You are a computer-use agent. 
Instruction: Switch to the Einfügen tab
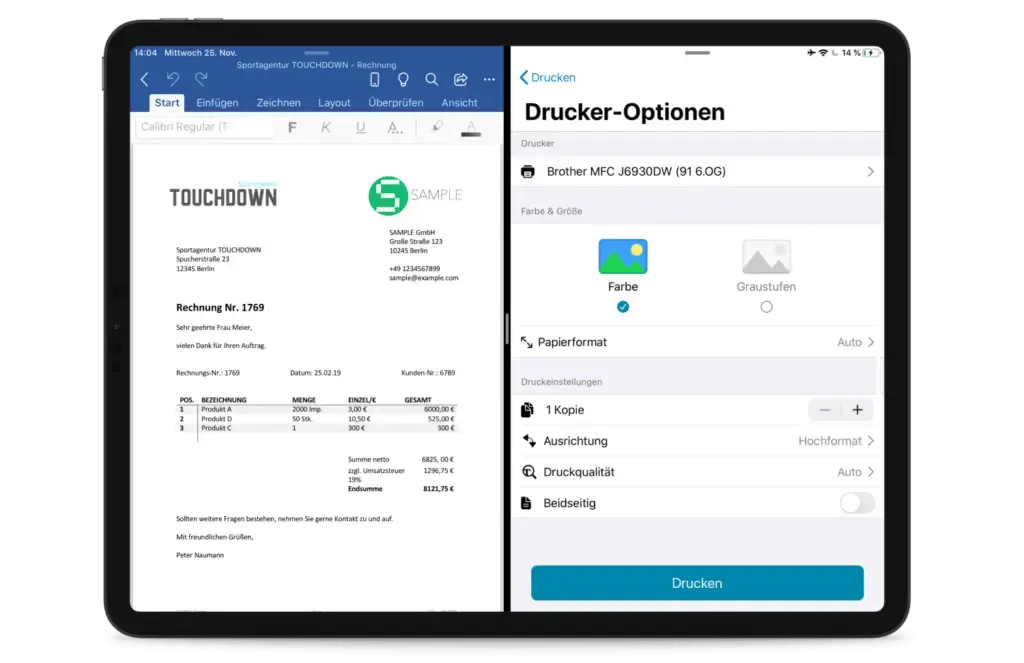(x=217, y=103)
